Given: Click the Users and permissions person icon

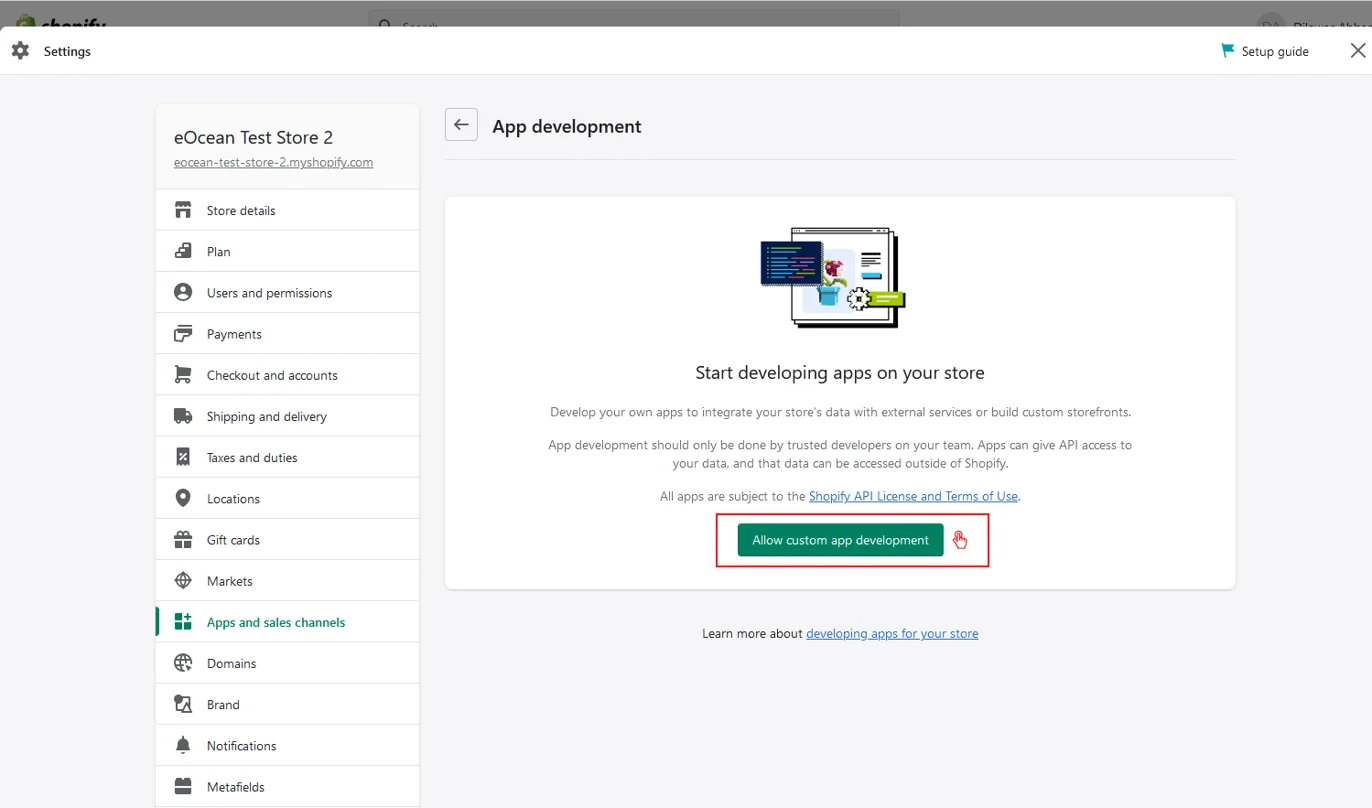Looking at the screenshot, I should [x=183, y=292].
